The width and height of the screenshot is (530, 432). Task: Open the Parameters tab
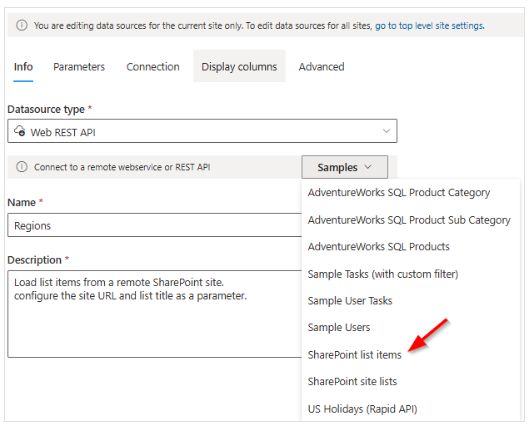[79, 67]
